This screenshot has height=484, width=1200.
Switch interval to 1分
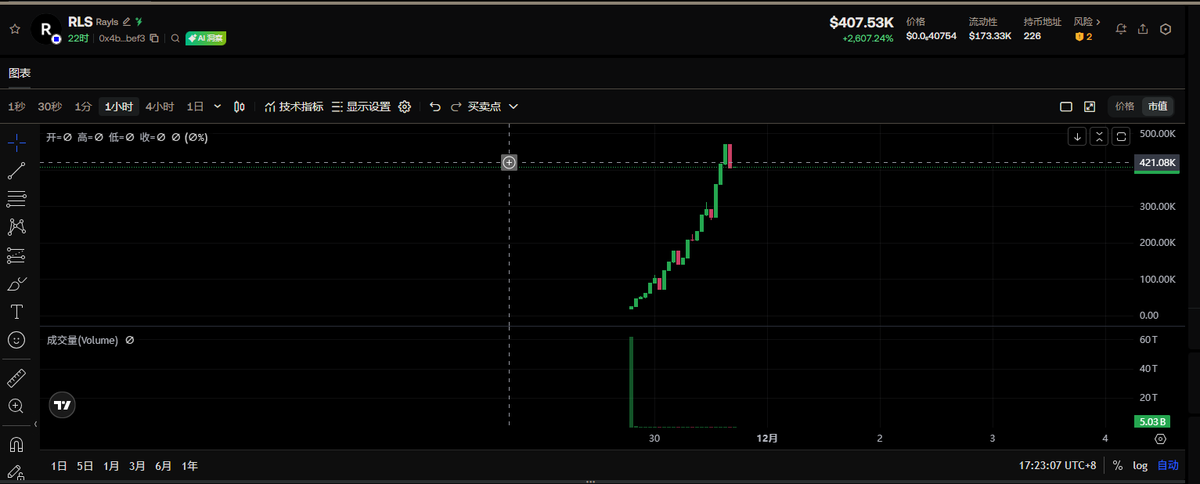(x=83, y=106)
